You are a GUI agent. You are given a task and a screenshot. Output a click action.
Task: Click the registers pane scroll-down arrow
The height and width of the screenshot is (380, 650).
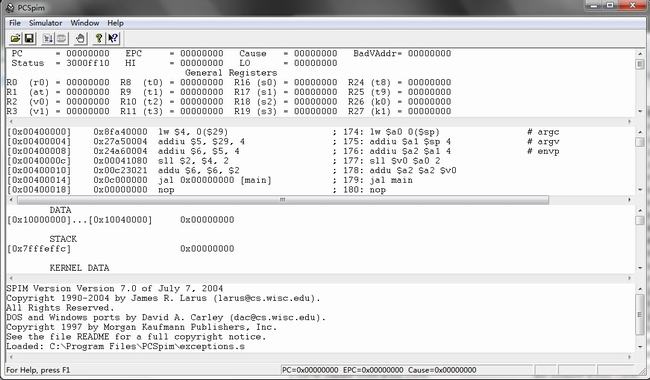click(640, 111)
